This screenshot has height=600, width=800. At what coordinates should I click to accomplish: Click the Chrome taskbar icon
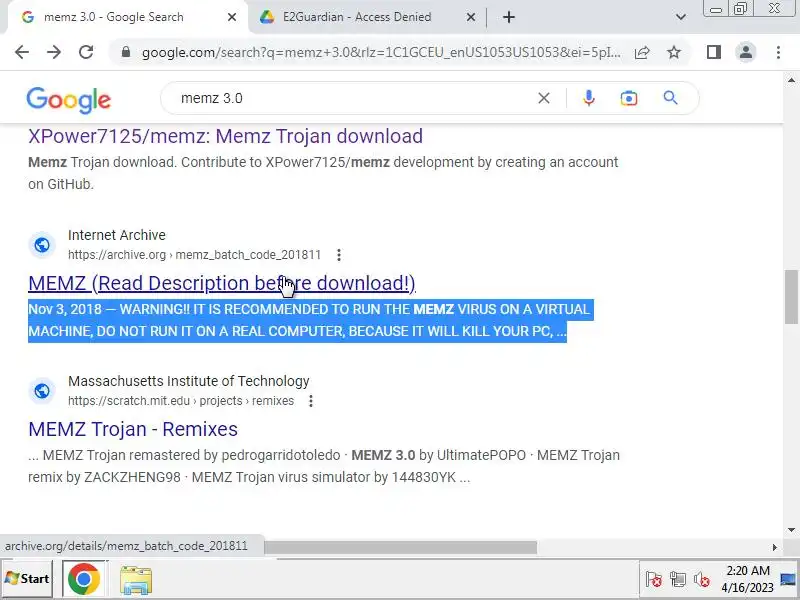pos(83,579)
